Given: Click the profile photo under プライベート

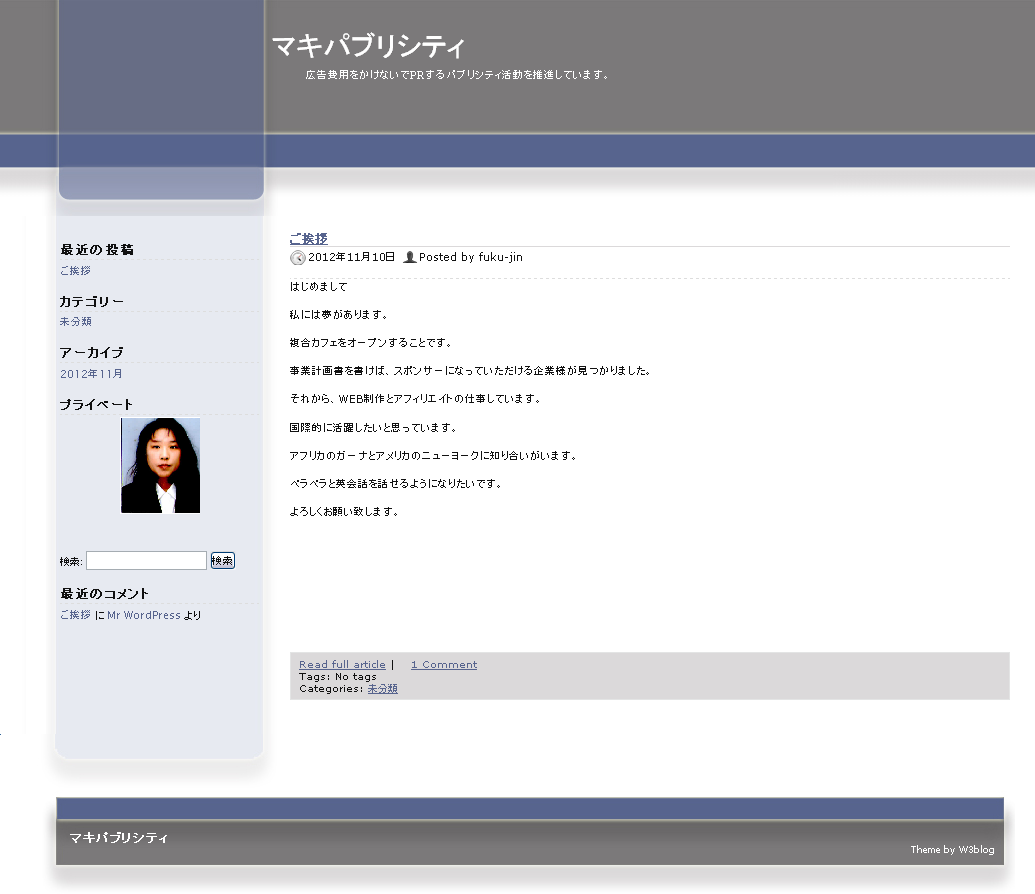Looking at the screenshot, I should 160,465.
